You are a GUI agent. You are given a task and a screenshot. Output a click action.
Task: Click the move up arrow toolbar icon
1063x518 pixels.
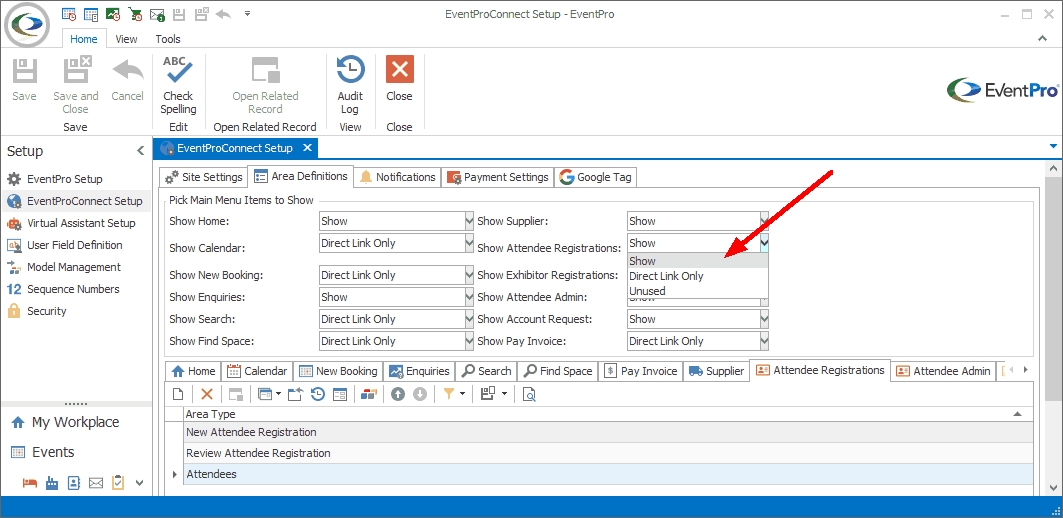pos(398,394)
